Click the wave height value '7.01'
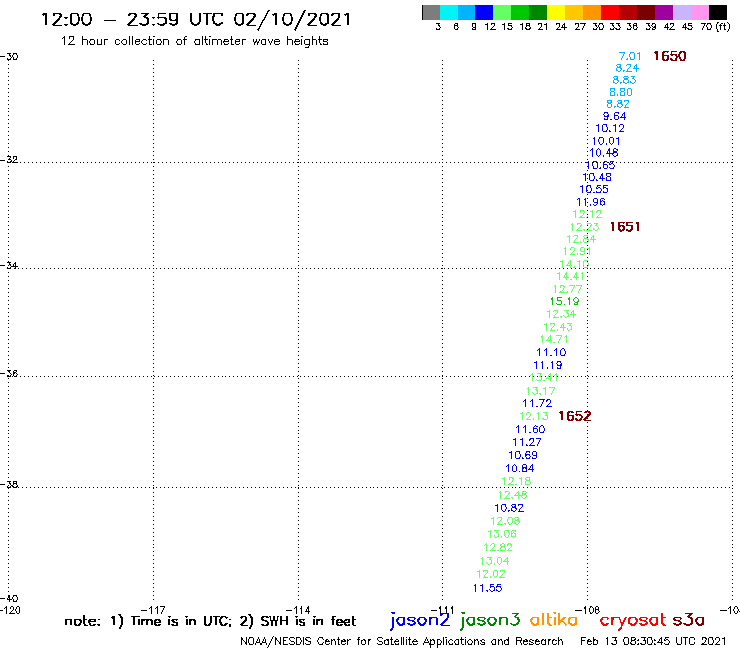 click(x=630, y=56)
